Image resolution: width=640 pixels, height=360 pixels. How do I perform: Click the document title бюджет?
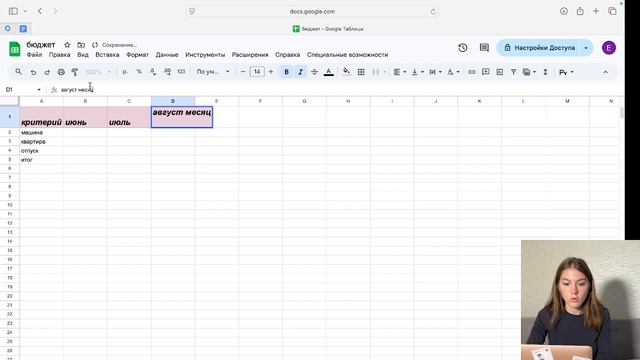point(41,44)
